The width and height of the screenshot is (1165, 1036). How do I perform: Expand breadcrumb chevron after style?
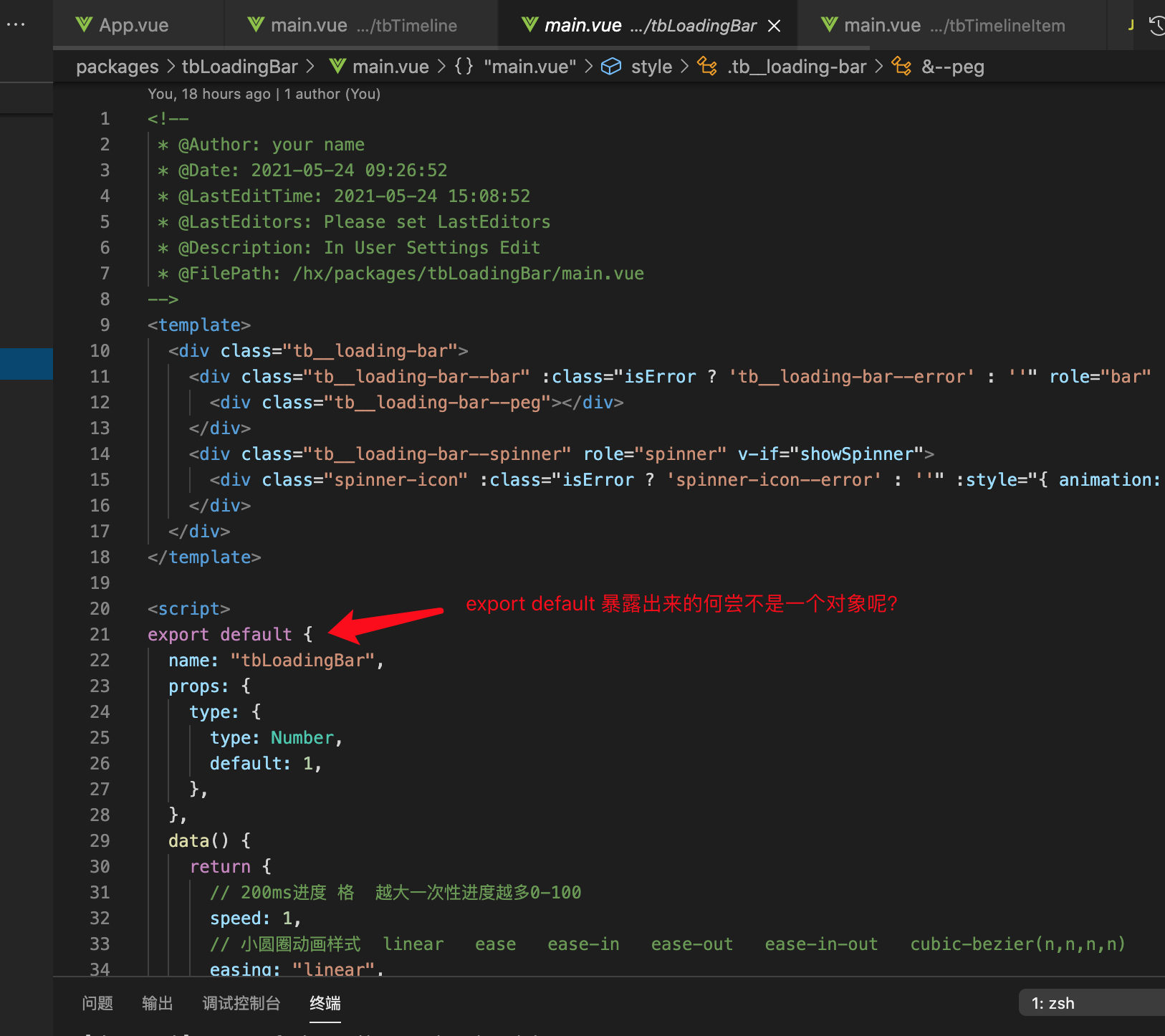point(684,67)
